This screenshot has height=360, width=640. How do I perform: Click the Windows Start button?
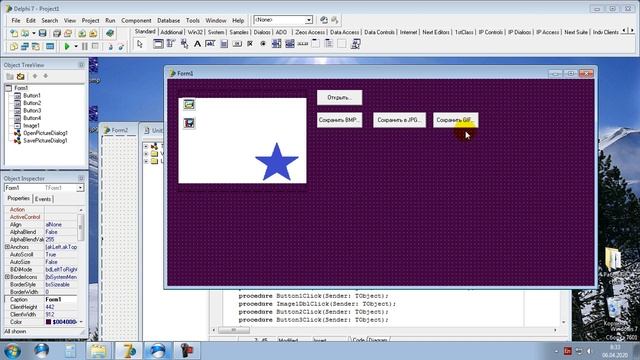coord(12,351)
